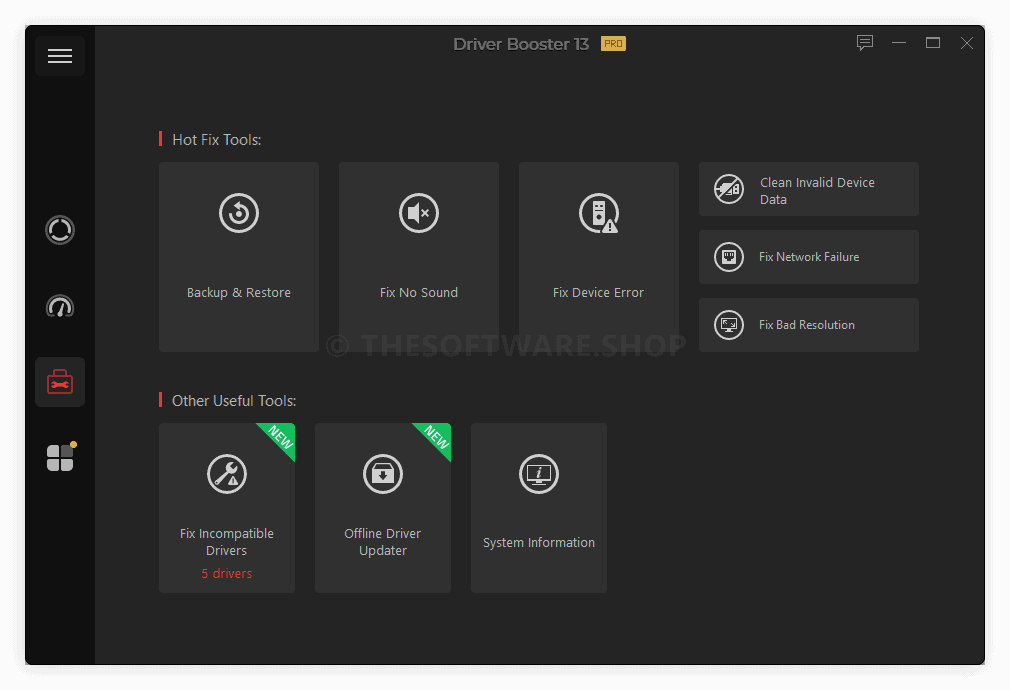Viewport: 1010px width, 690px height.
Task: Click the Fix Bad Resolution icon
Action: click(729, 325)
